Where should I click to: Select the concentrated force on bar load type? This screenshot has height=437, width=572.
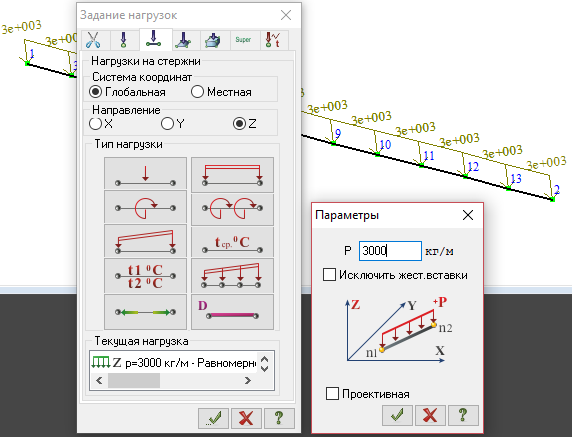click(x=145, y=174)
